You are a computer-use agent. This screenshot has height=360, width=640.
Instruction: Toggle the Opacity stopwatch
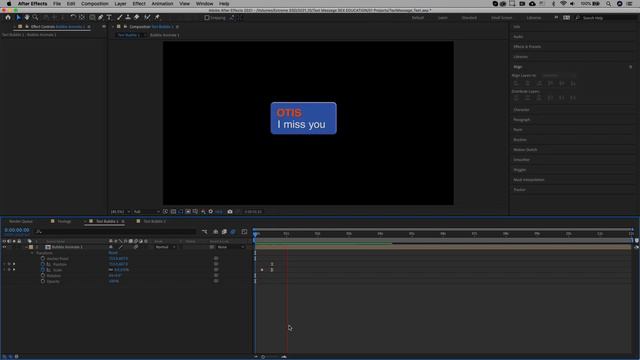43,282
